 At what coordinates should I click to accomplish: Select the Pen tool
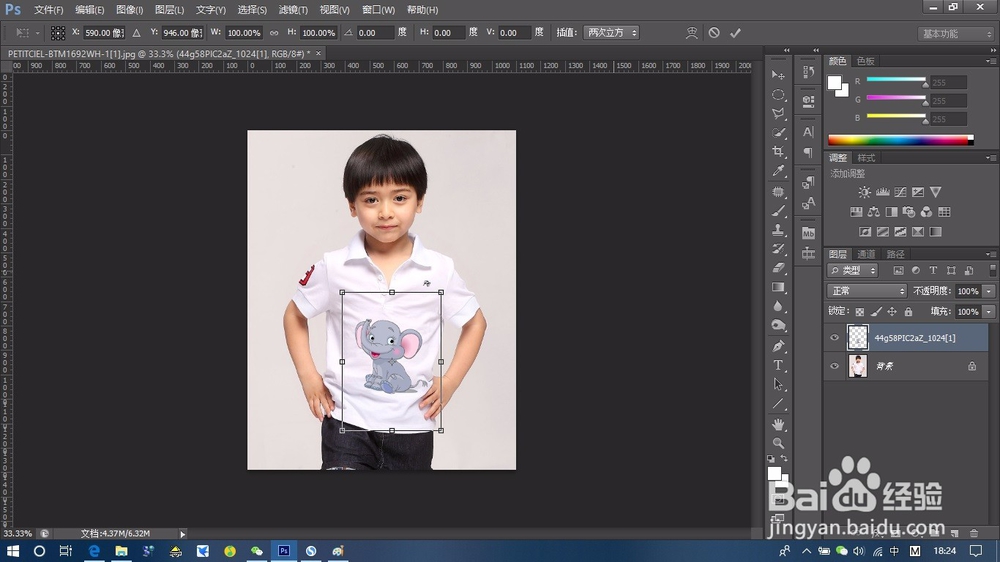(x=778, y=346)
